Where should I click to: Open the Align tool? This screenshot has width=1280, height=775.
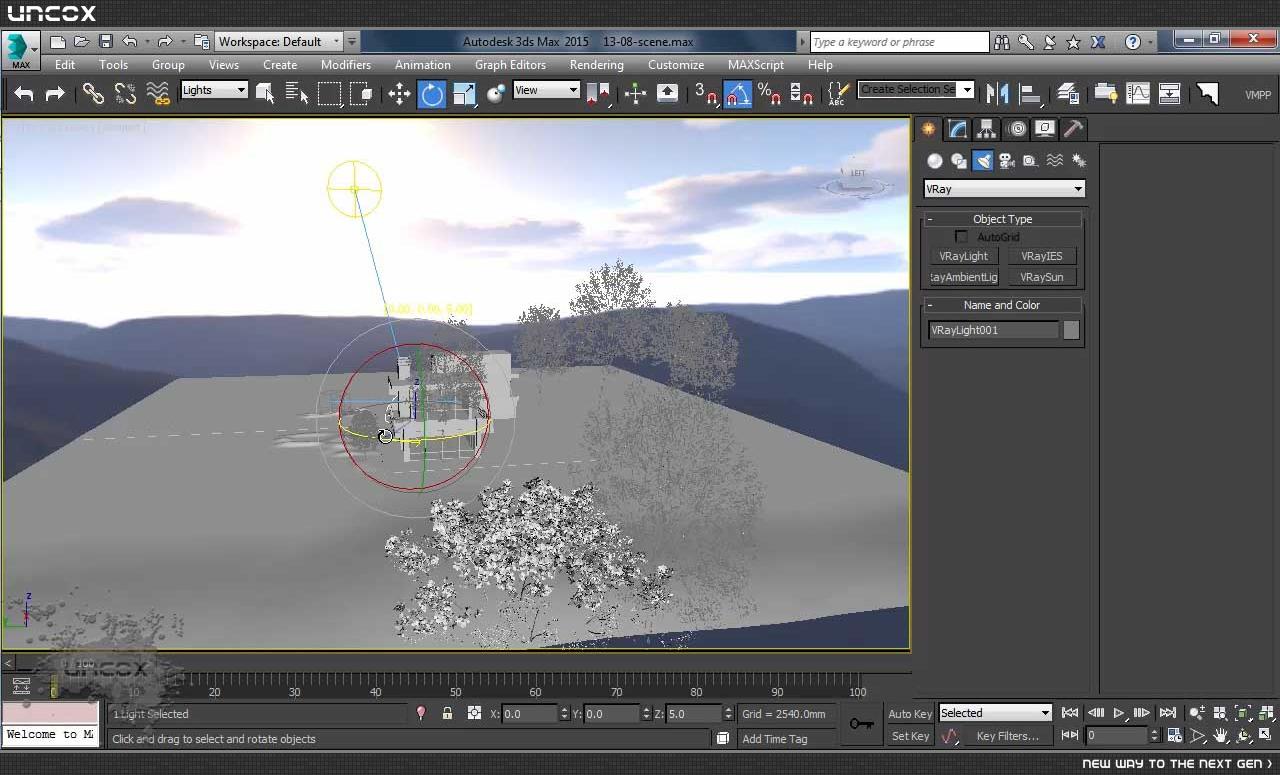[x=1030, y=94]
